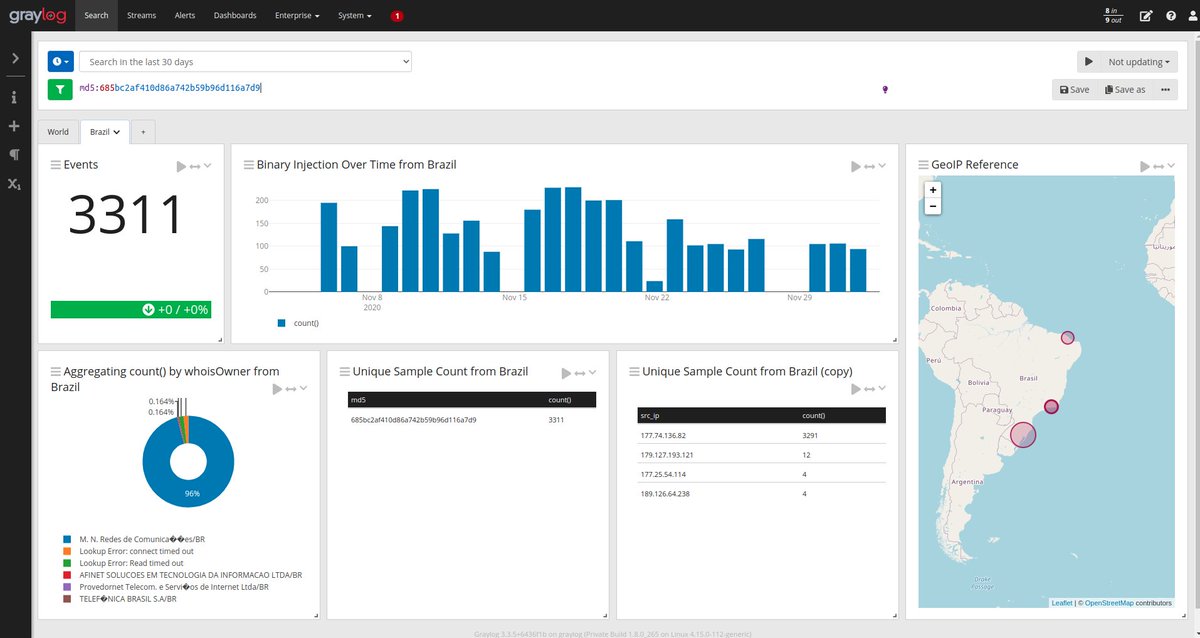Open the red notification badge showing 1
The image size is (1200, 638).
pyautogui.click(x=397, y=16)
